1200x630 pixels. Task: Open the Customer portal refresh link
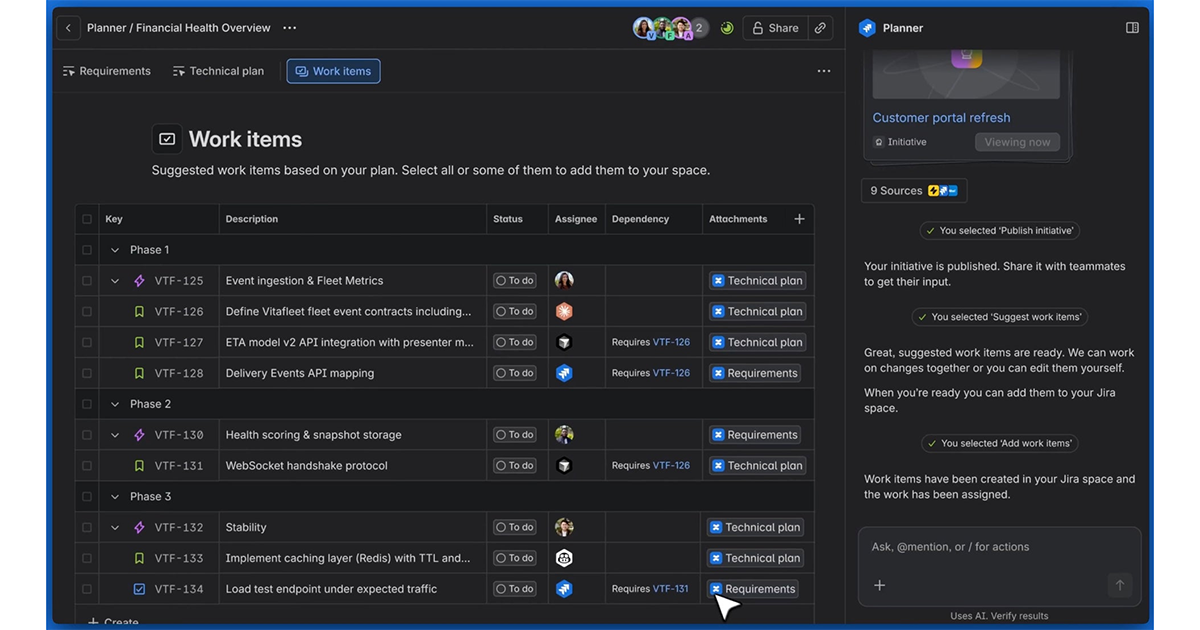pyautogui.click(x=941, y=118)
